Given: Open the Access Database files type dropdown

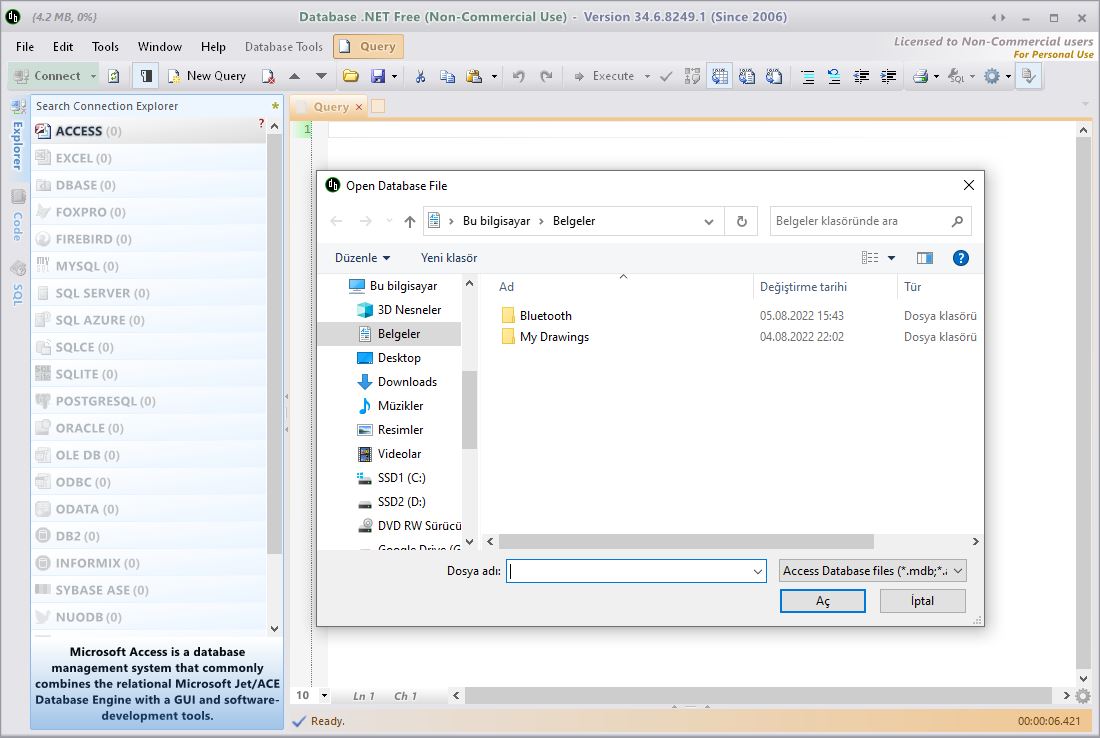Looking at the screenshot, I should click(x=873, y=571).
